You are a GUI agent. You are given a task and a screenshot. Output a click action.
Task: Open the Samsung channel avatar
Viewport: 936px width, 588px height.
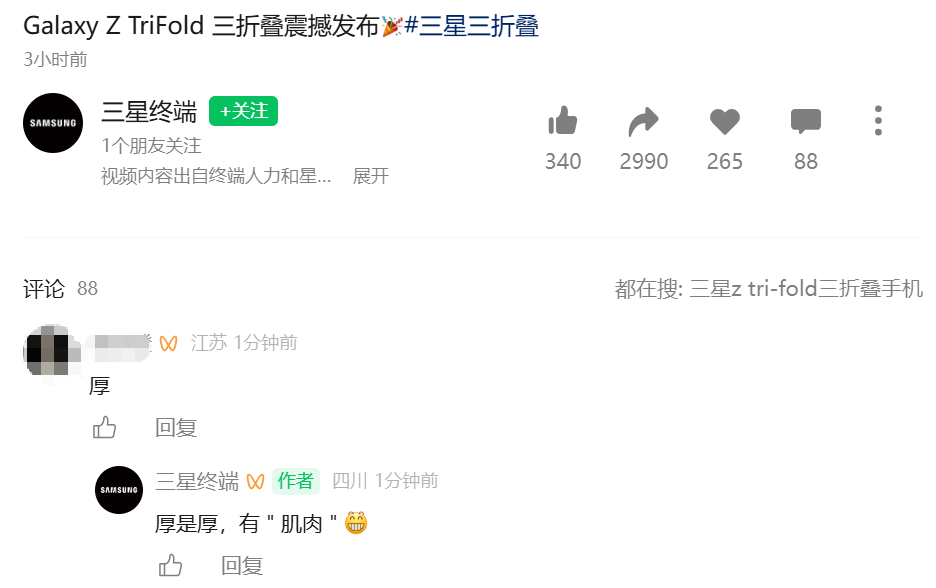[53, 123]
